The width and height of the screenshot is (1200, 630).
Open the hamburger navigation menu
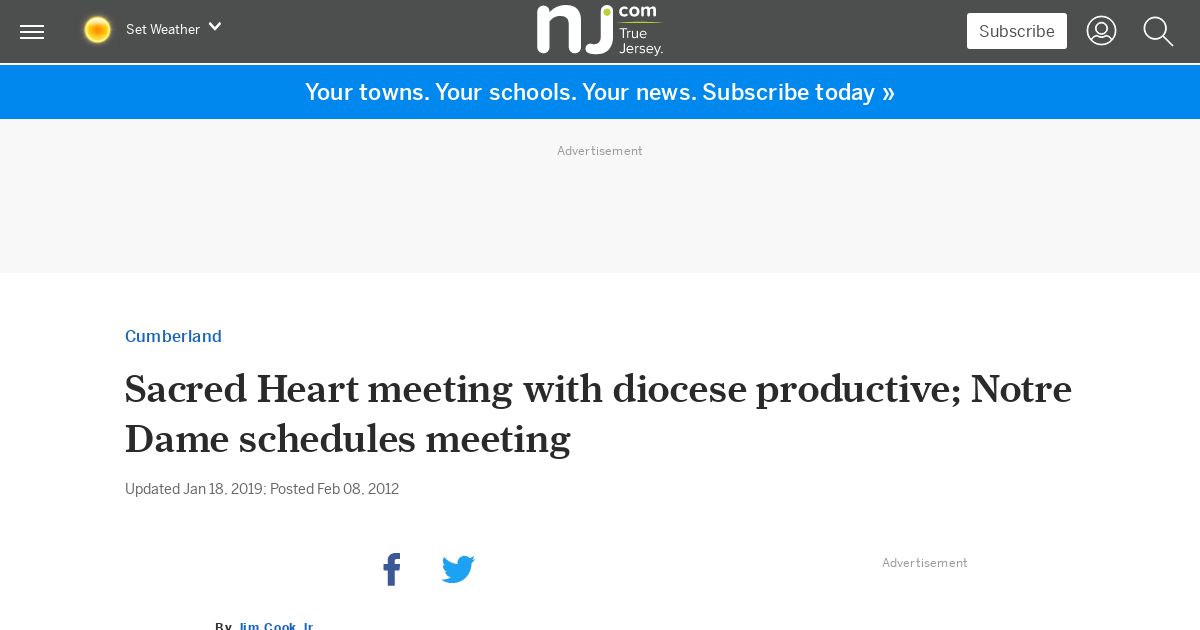pos(32,32)
